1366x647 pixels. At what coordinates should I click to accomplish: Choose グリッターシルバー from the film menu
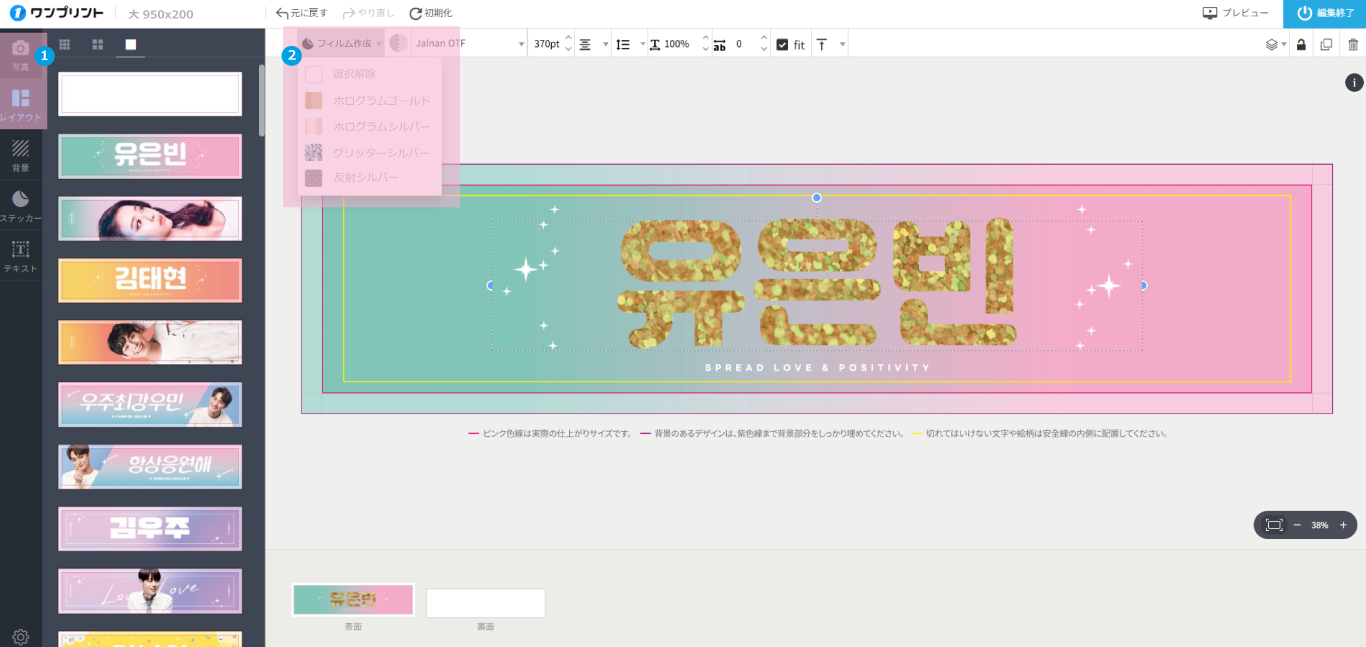(380, 152)
